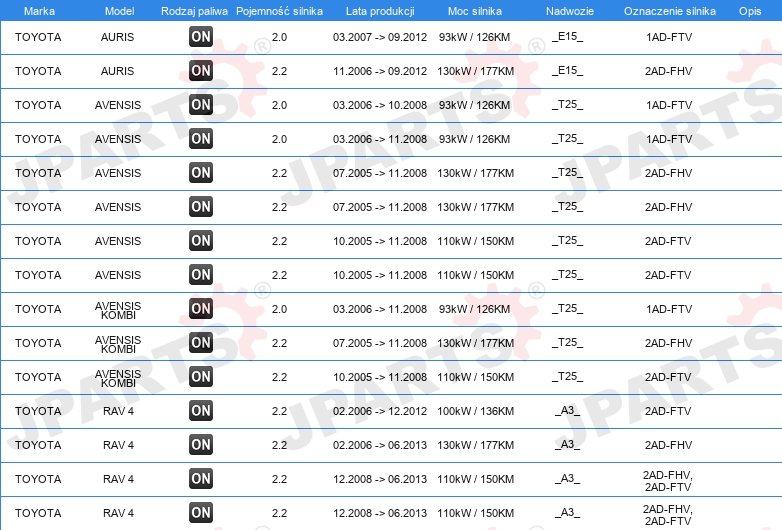The width and height of the screenshot is (782, 530).
Task: Click engine capacity 2.0 in the AURIS row
Action: (279, 37)
